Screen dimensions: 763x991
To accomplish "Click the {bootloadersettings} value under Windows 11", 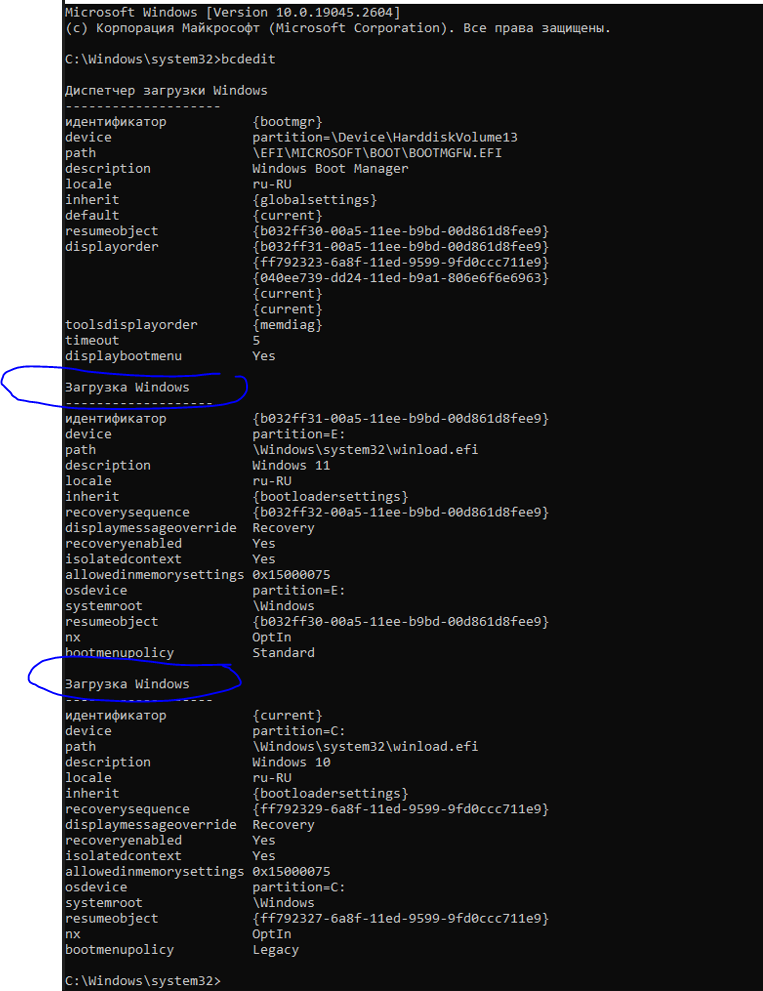I will point(330,497).
